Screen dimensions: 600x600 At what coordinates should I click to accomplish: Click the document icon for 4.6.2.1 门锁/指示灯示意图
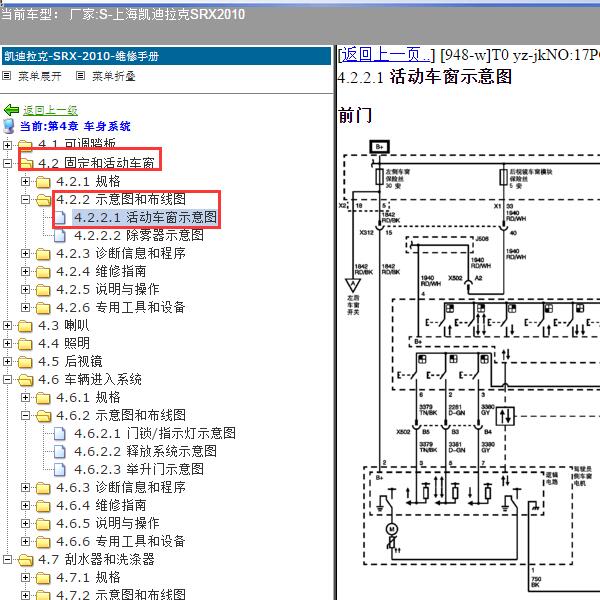coord(60,434)
